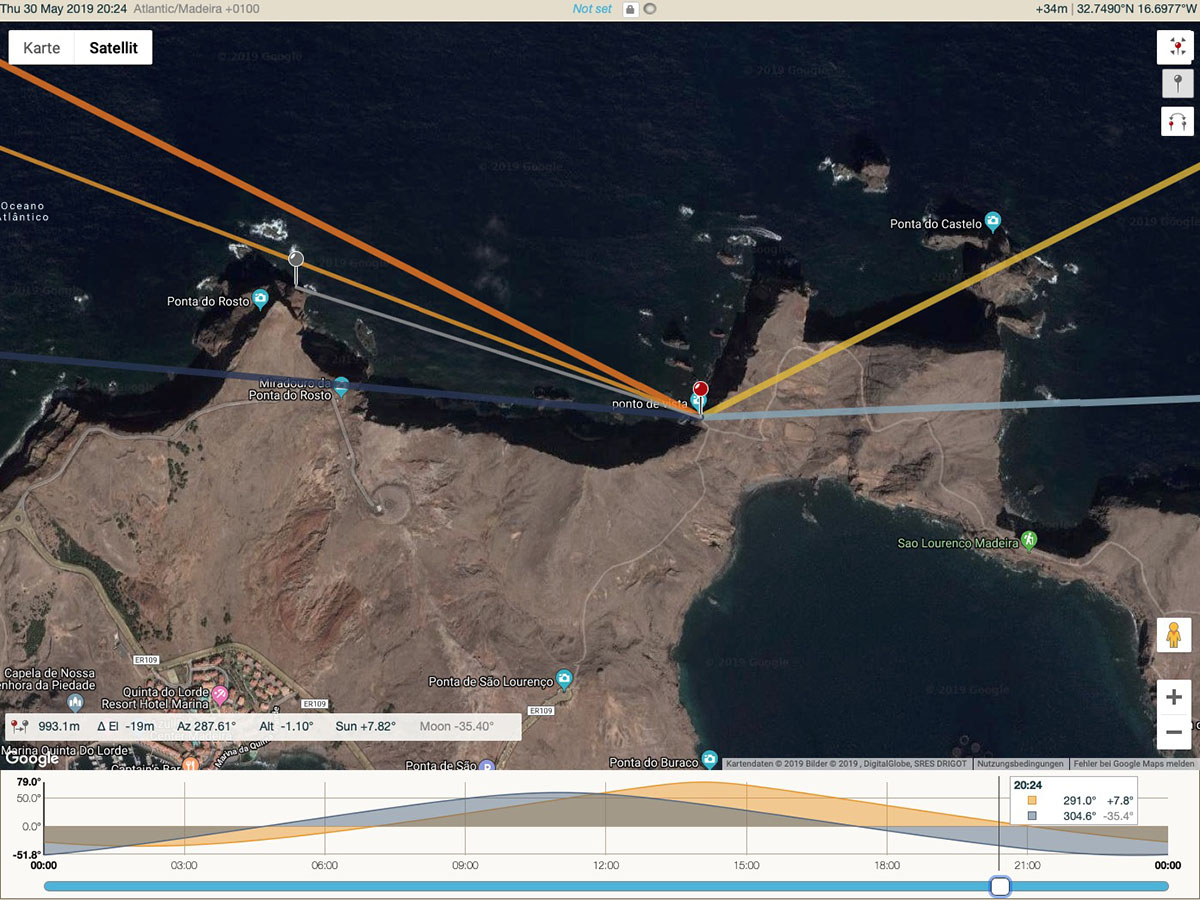Click the Δ El -19m value
This screenshot has width=1200, height=900.
[x=126, y=727]
